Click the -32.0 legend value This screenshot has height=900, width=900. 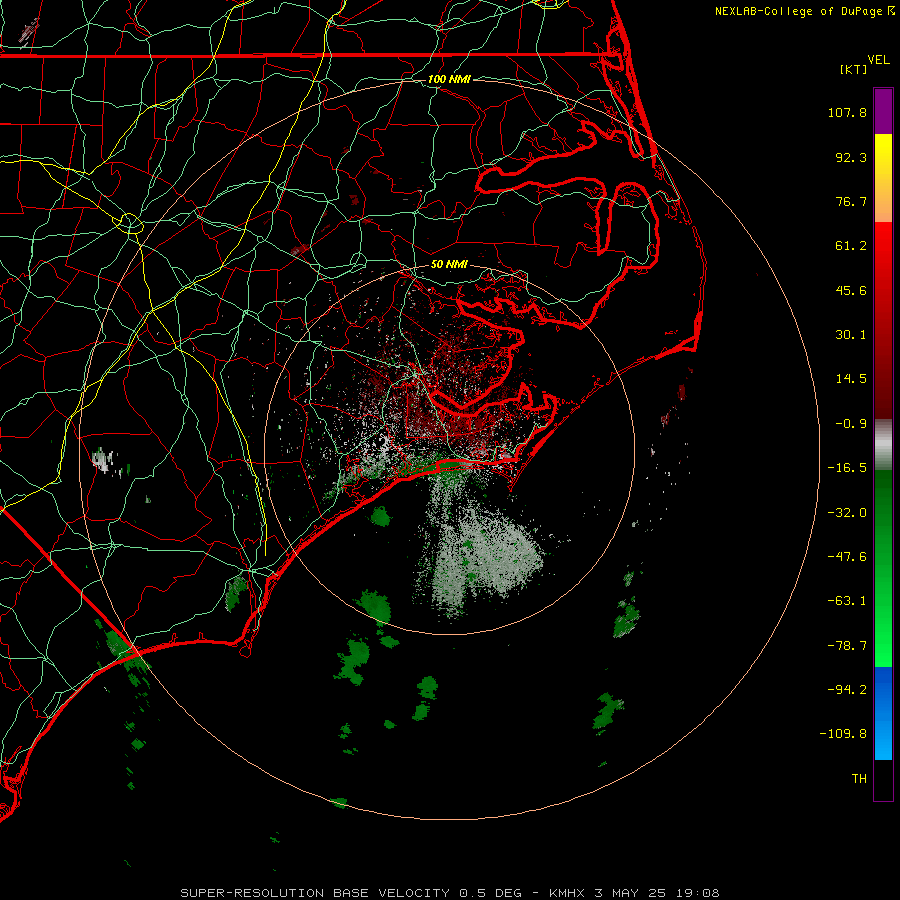click(847, 513)
